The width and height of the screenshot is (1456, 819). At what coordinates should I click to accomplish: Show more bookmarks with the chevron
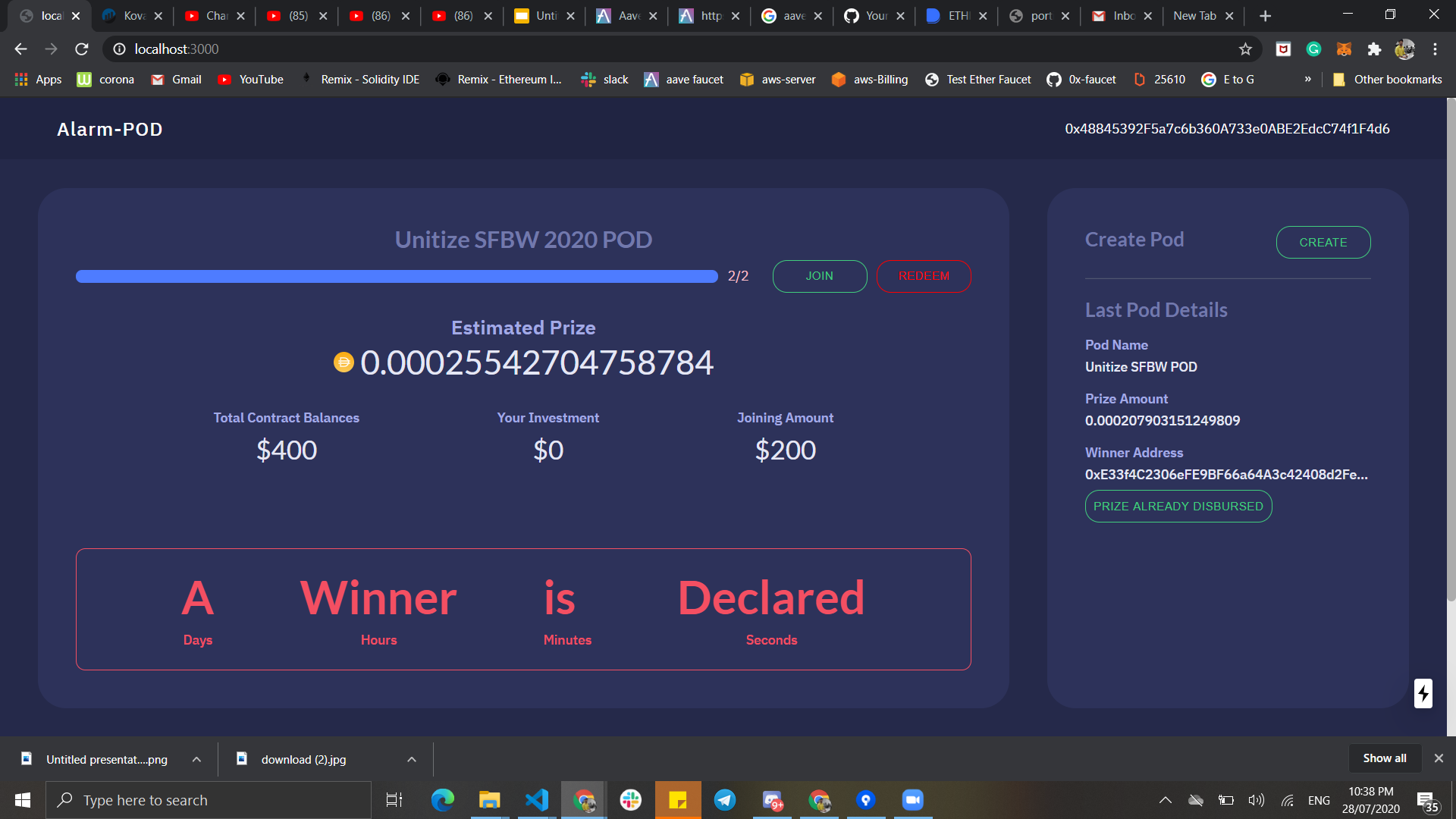1307,80
